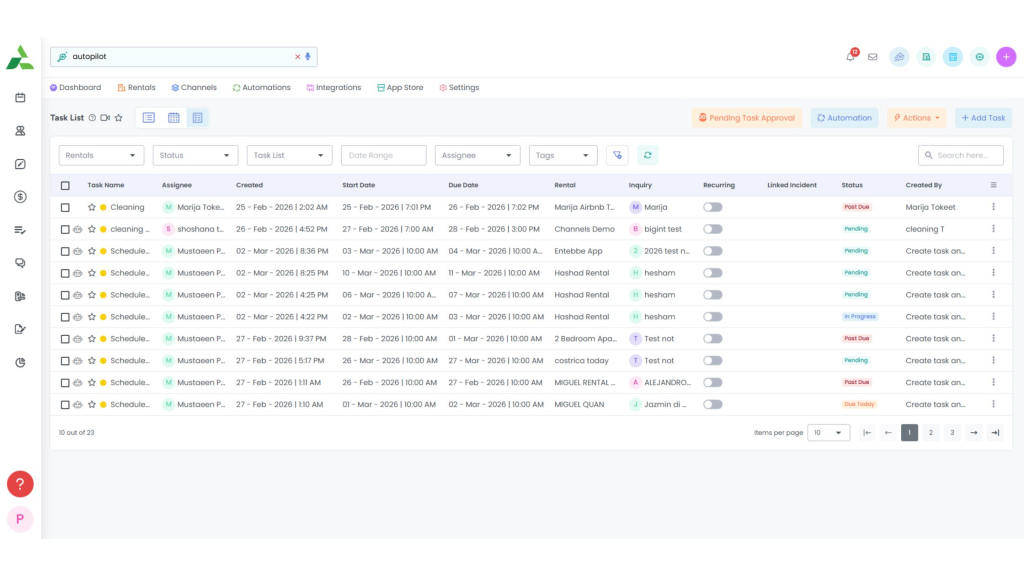Image resolution: width=1024 pixels, height=576 pixels.
Task: Check the Channels Demo row checkbox
Action: pyautogui.click(x=65, y=229)
